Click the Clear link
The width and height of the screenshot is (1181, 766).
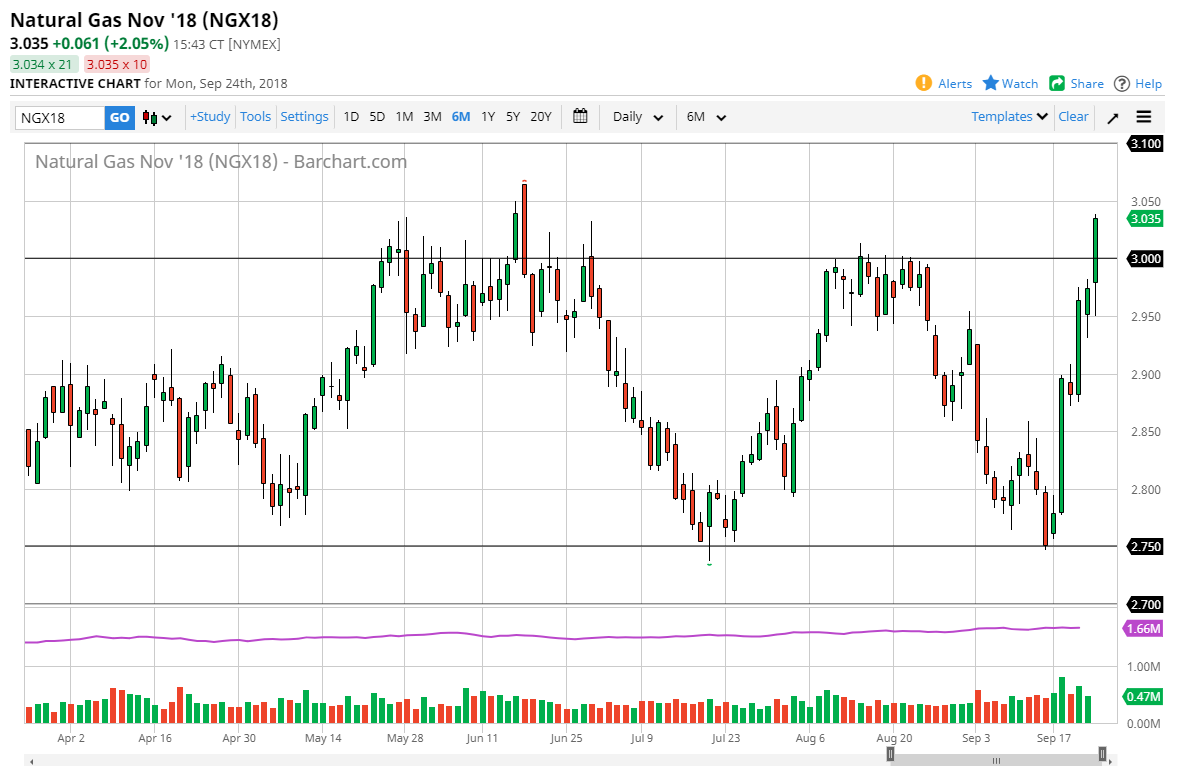click(1073, 116)
